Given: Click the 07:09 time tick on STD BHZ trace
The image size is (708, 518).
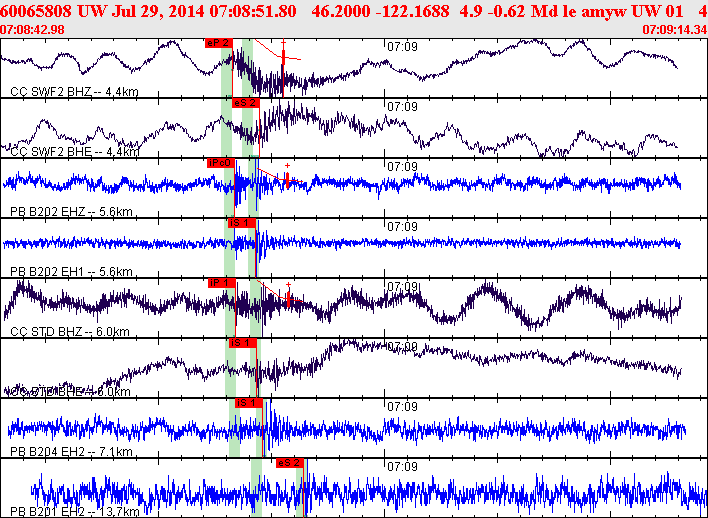Looking at the screenshot, I should [402, 287].
